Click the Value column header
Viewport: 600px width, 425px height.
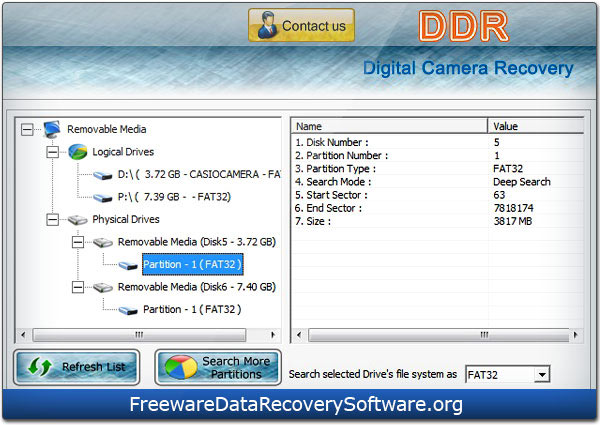pos(536,126)
